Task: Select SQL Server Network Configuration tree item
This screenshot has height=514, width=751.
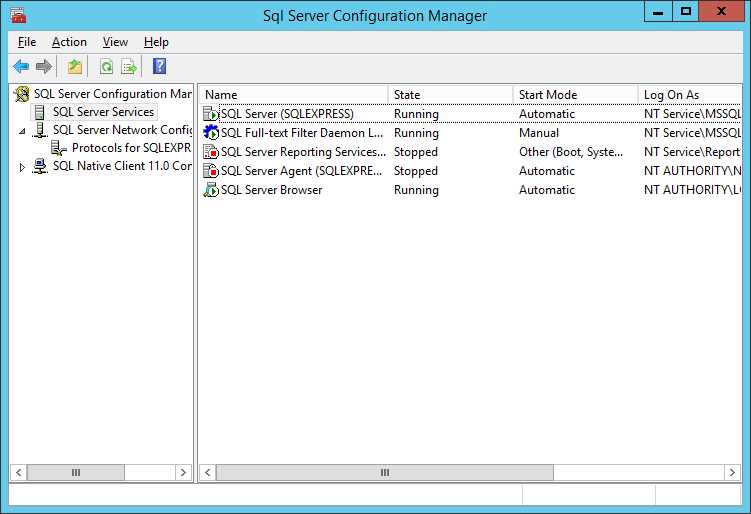Action: [x=122, y=130]
